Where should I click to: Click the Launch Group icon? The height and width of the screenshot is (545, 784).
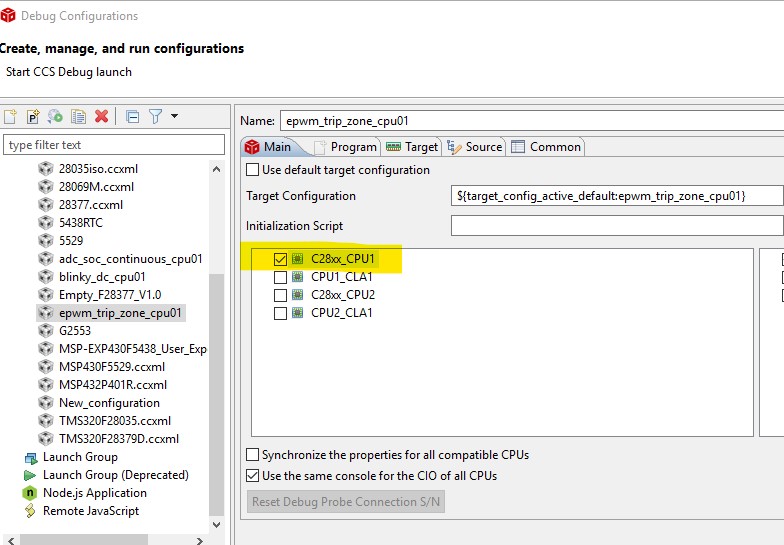[31, 458]
